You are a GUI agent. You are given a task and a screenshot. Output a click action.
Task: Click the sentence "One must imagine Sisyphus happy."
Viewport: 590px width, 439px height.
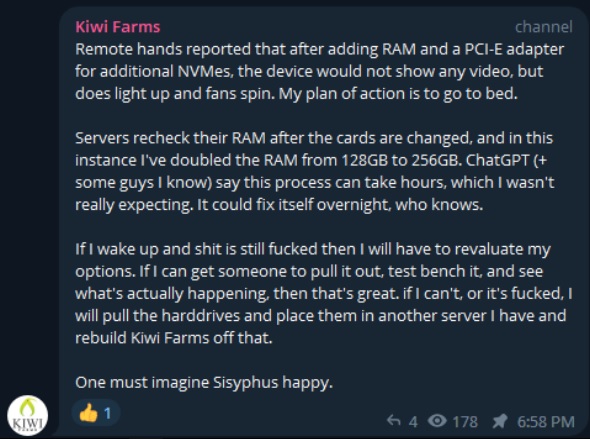coord(204,383)
